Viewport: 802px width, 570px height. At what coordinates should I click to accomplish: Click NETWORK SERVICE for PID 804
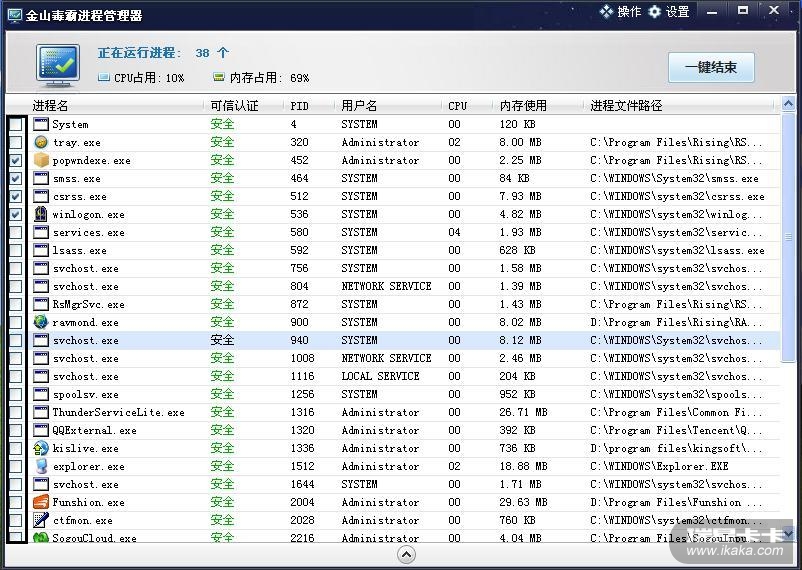pos(386,286)
